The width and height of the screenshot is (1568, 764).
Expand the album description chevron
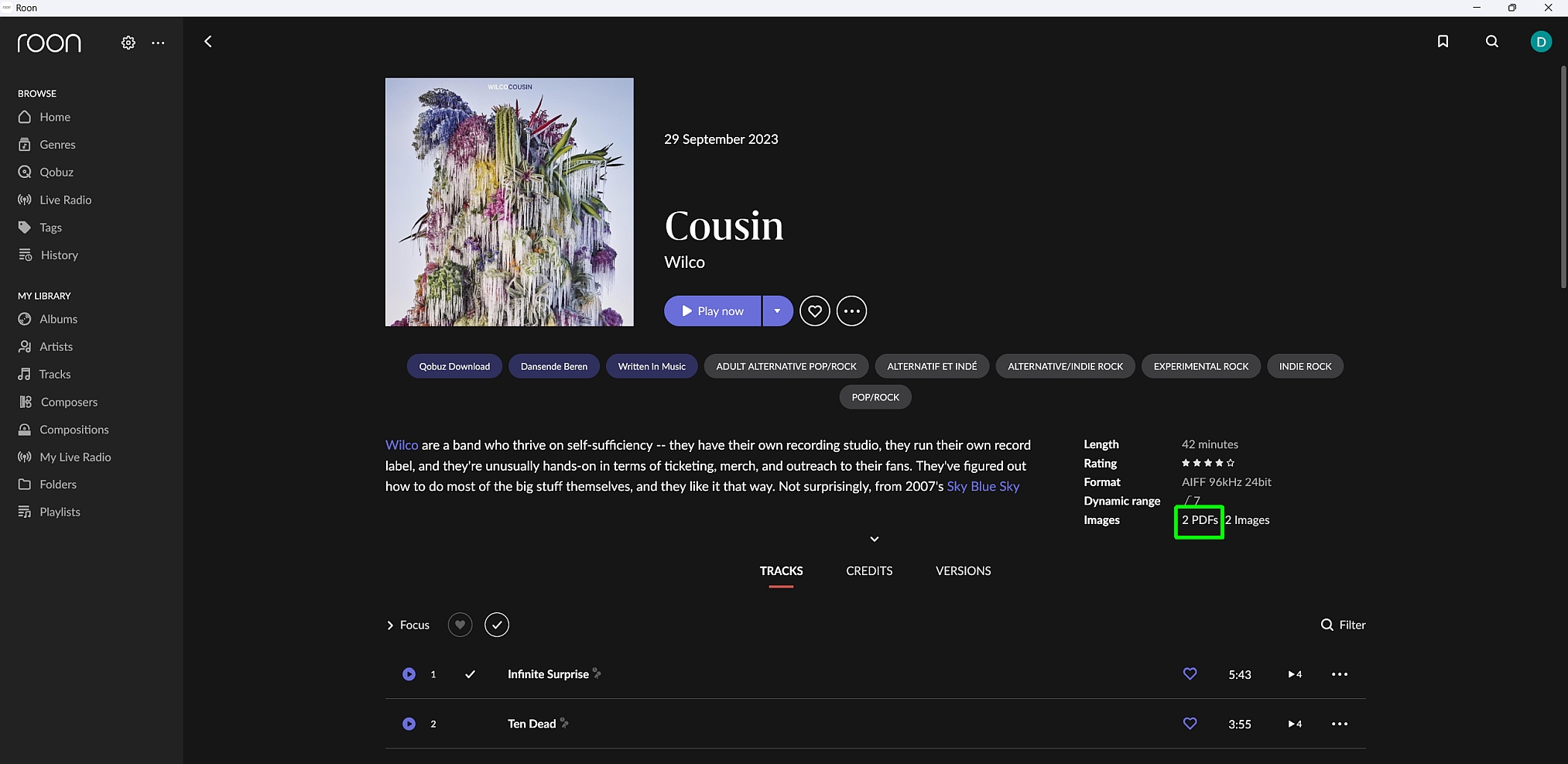[875, 539]
